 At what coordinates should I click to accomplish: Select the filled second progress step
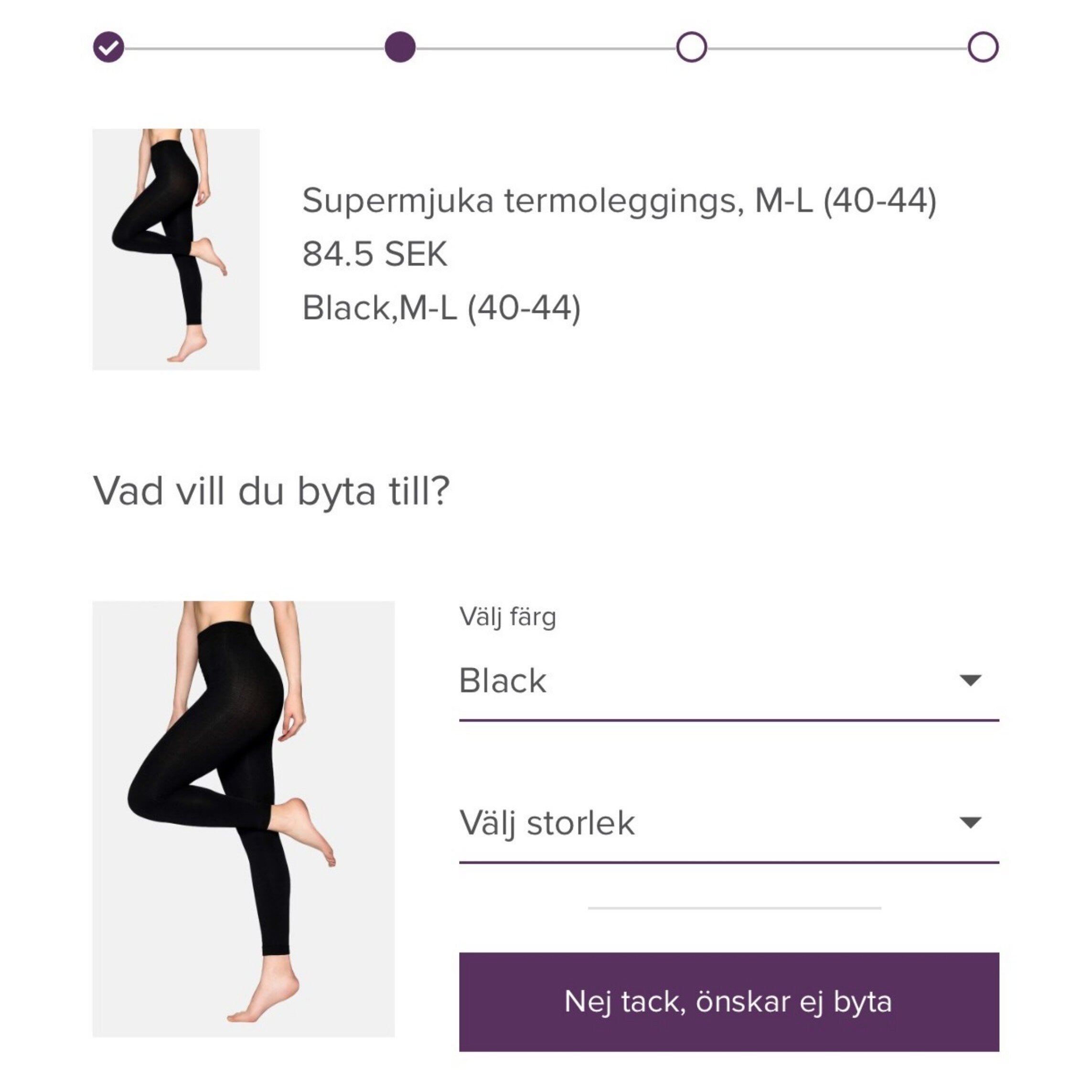point(400,47)
